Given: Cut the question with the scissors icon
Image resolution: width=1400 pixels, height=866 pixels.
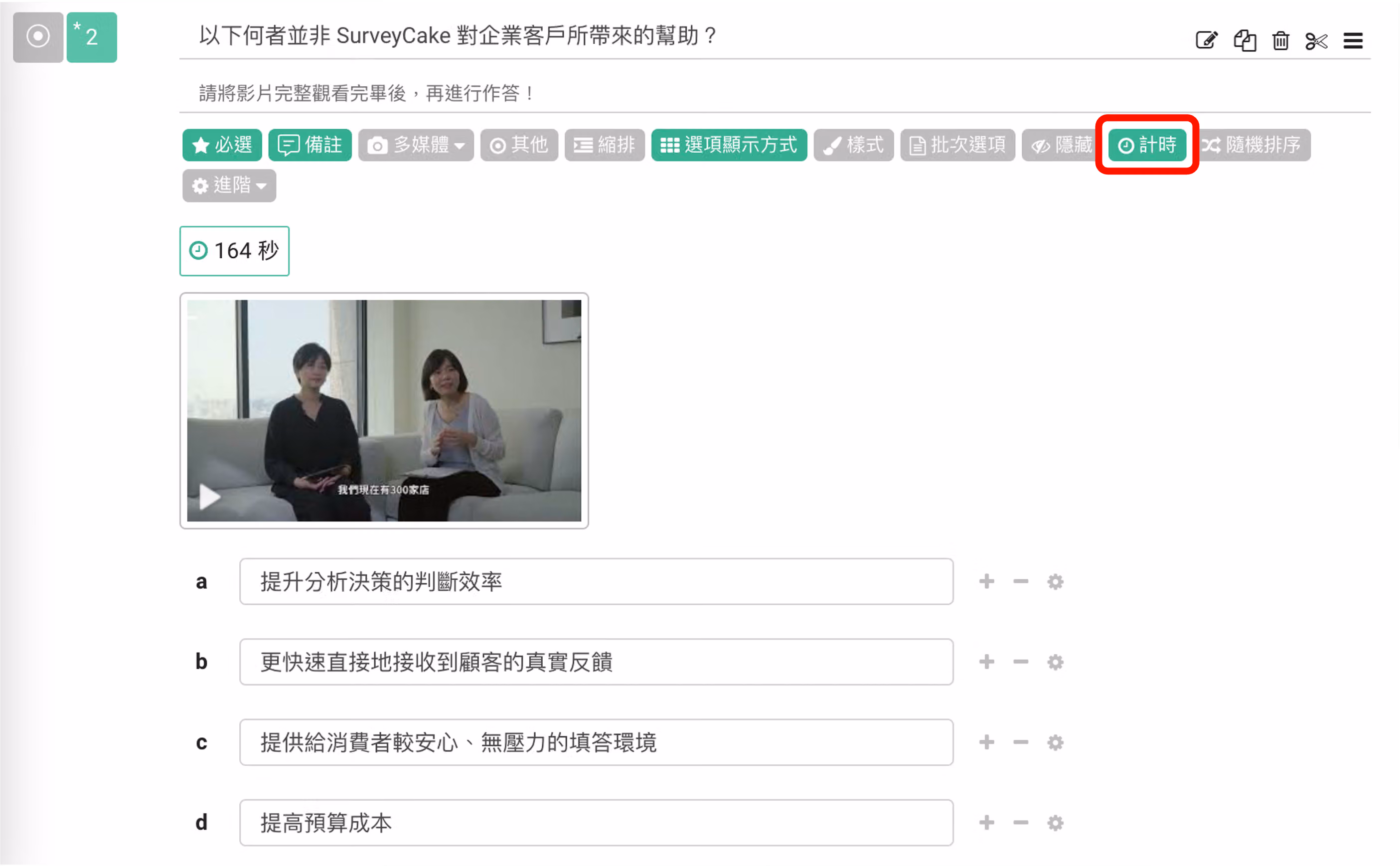Looking at the screenshot, I should [1316, 41].
